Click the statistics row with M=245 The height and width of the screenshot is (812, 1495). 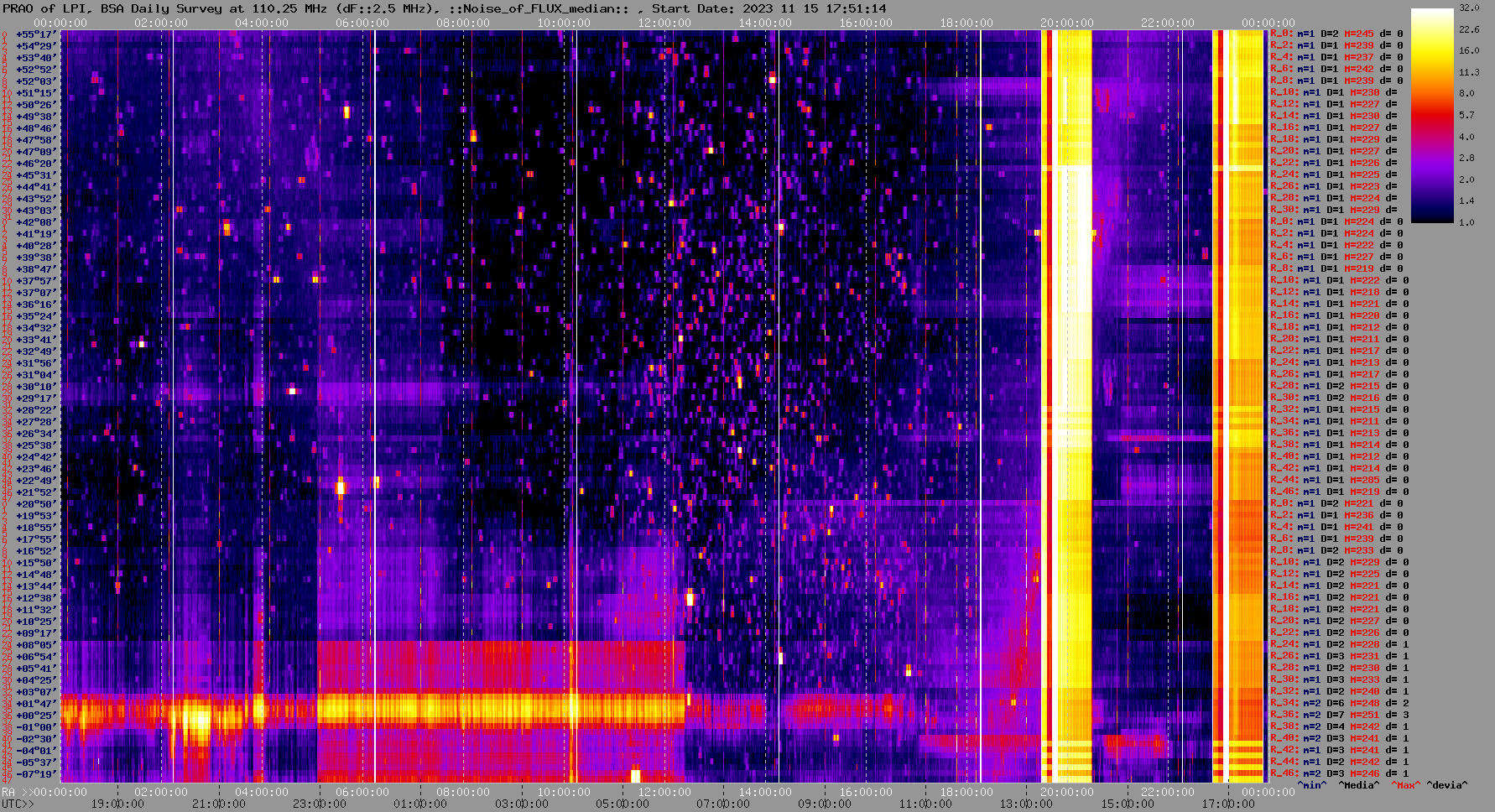pyautogui.click(x=1339, y=34)
